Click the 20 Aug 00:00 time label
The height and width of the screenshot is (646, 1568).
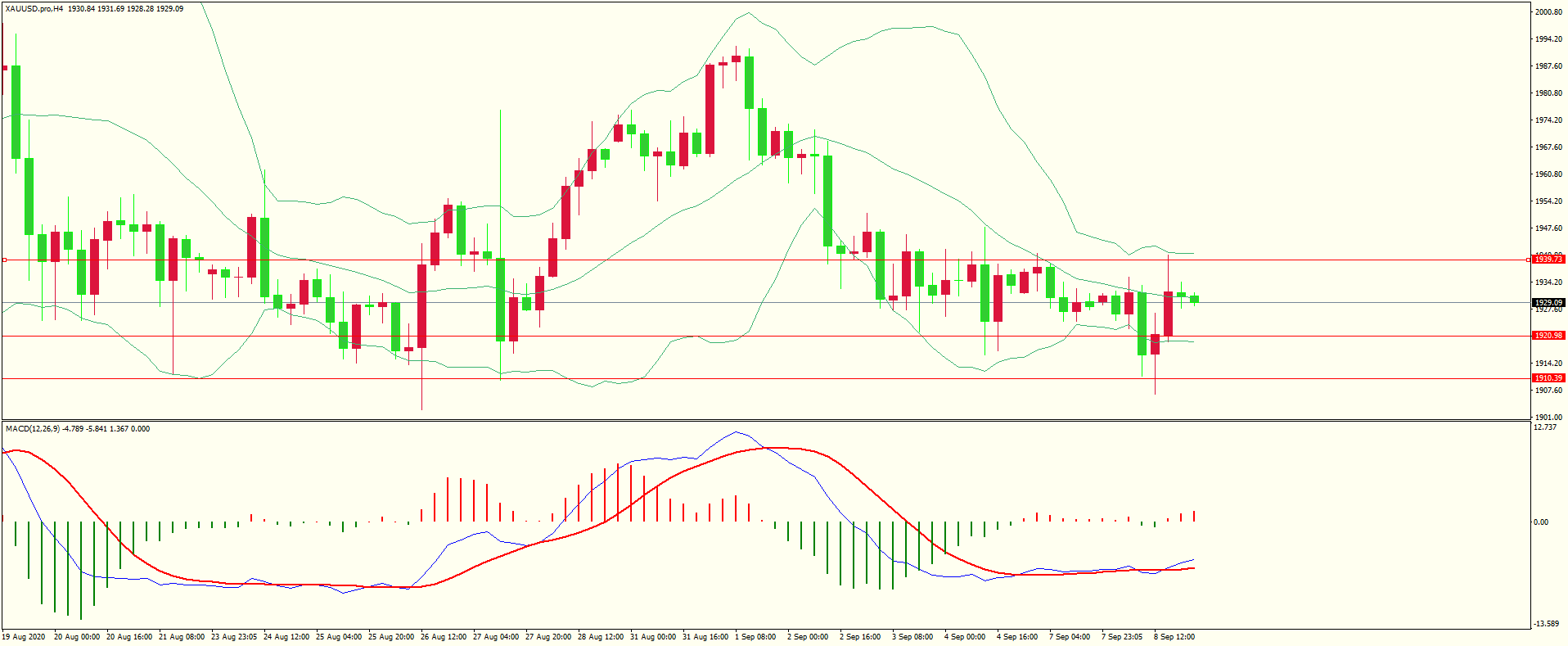(x=77, y=637)
